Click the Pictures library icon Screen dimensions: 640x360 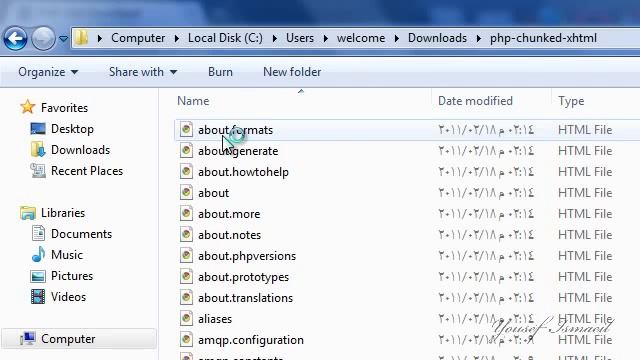coord(38,276)
